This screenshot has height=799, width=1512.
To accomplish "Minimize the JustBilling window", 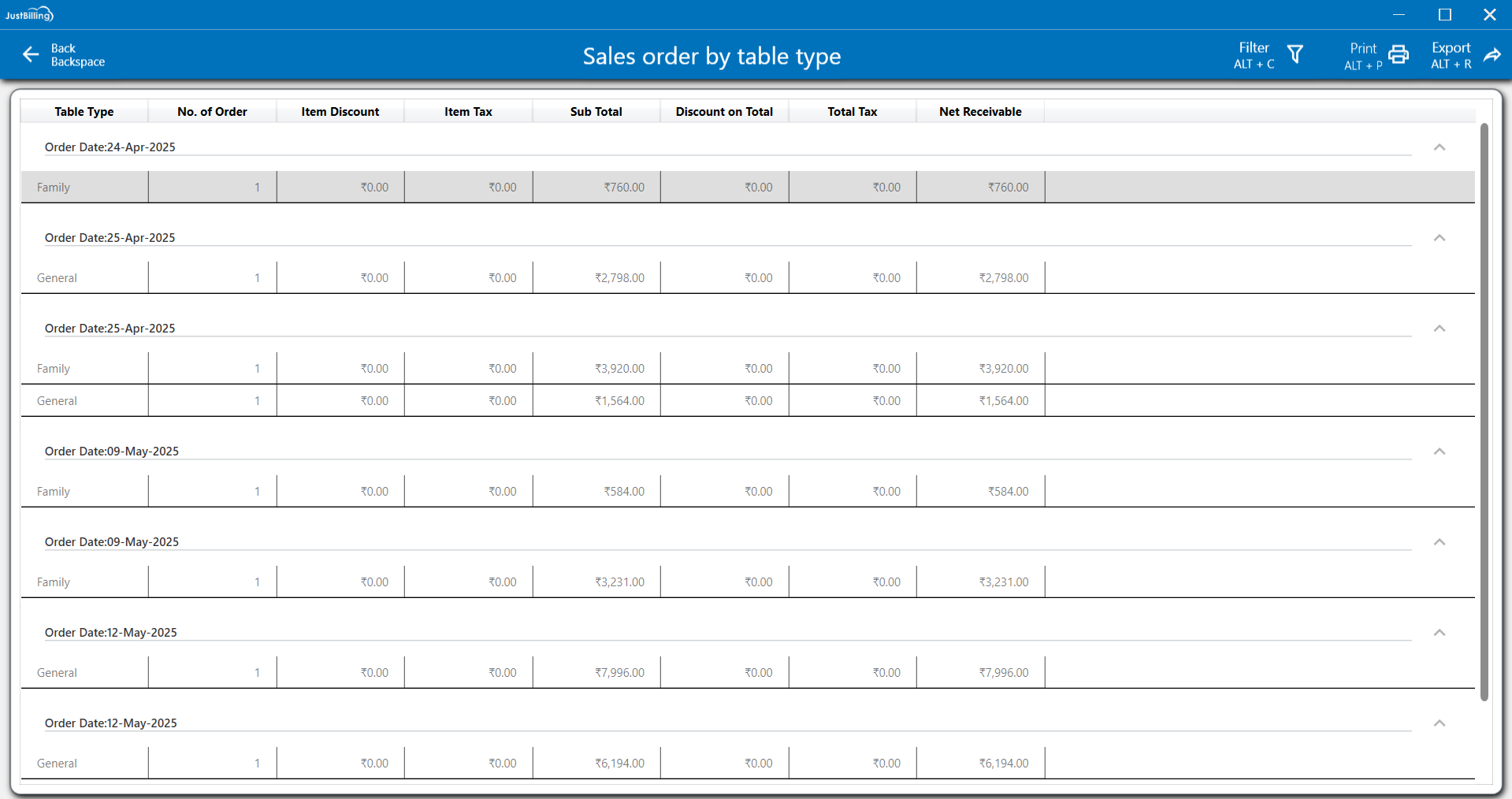I will (x=1399, y=14).
